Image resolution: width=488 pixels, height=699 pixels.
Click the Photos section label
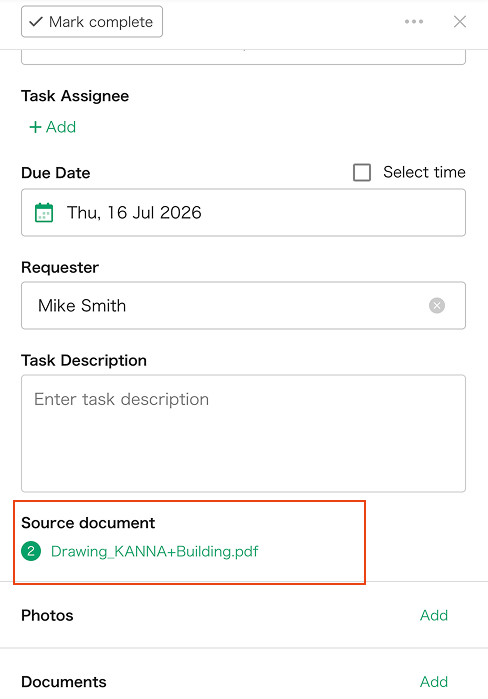point(47,616)
